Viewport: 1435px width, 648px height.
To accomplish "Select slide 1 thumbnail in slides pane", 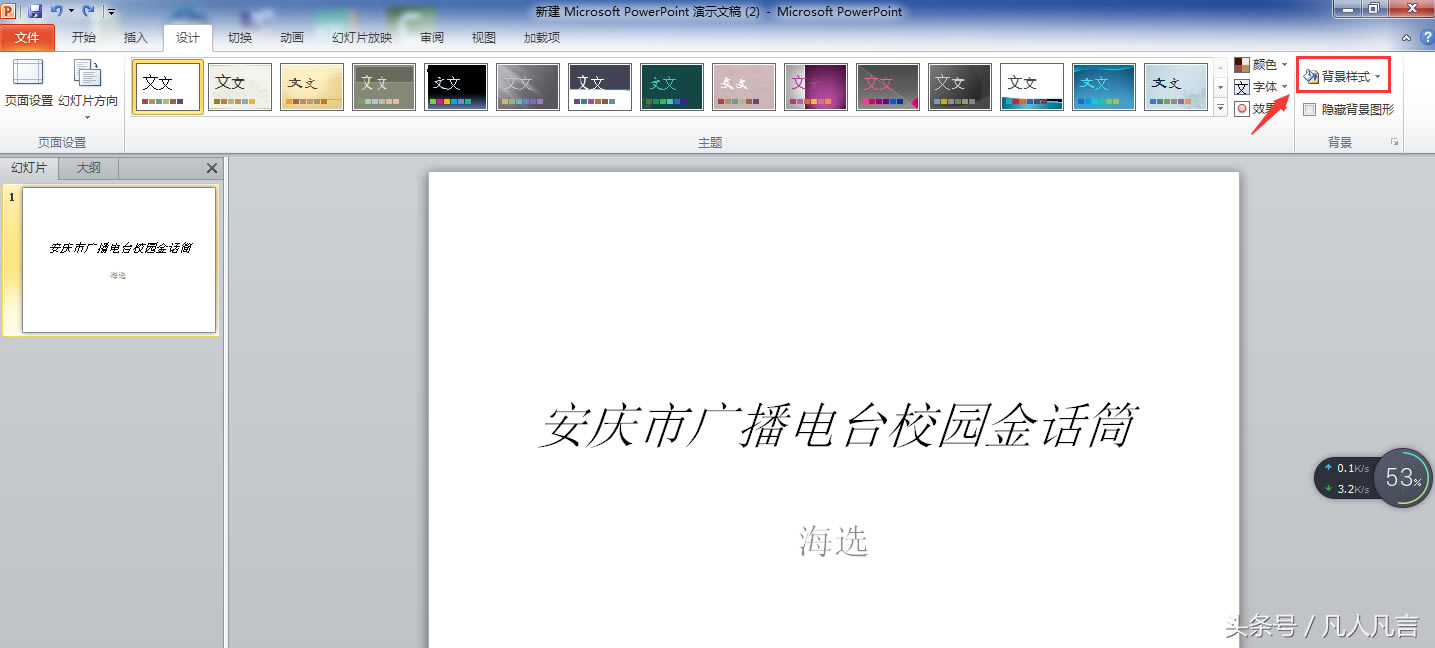I will coord(119,259).
